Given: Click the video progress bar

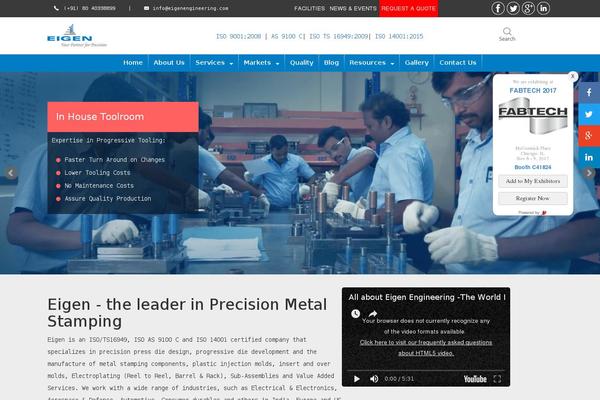Looking at the screenshot, I should click(426, 371).
